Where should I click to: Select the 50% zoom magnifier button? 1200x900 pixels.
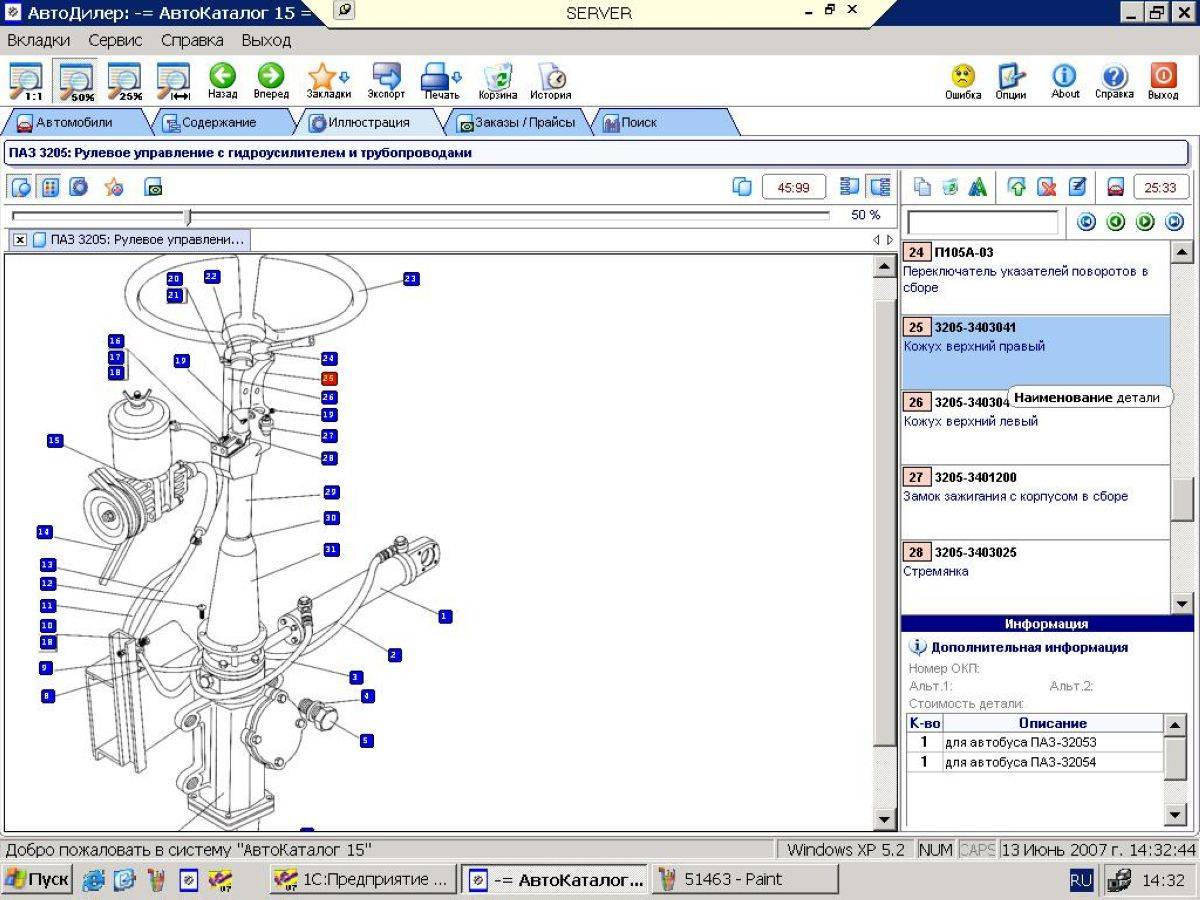[x=76, y=82]
